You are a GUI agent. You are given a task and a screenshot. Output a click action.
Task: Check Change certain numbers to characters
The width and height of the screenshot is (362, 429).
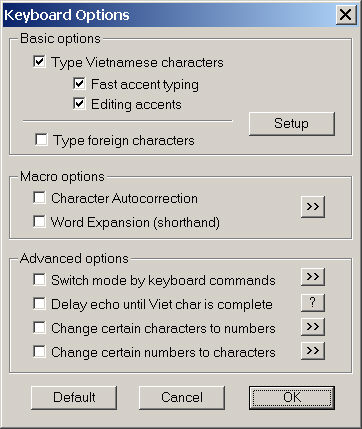click(40, 352)
